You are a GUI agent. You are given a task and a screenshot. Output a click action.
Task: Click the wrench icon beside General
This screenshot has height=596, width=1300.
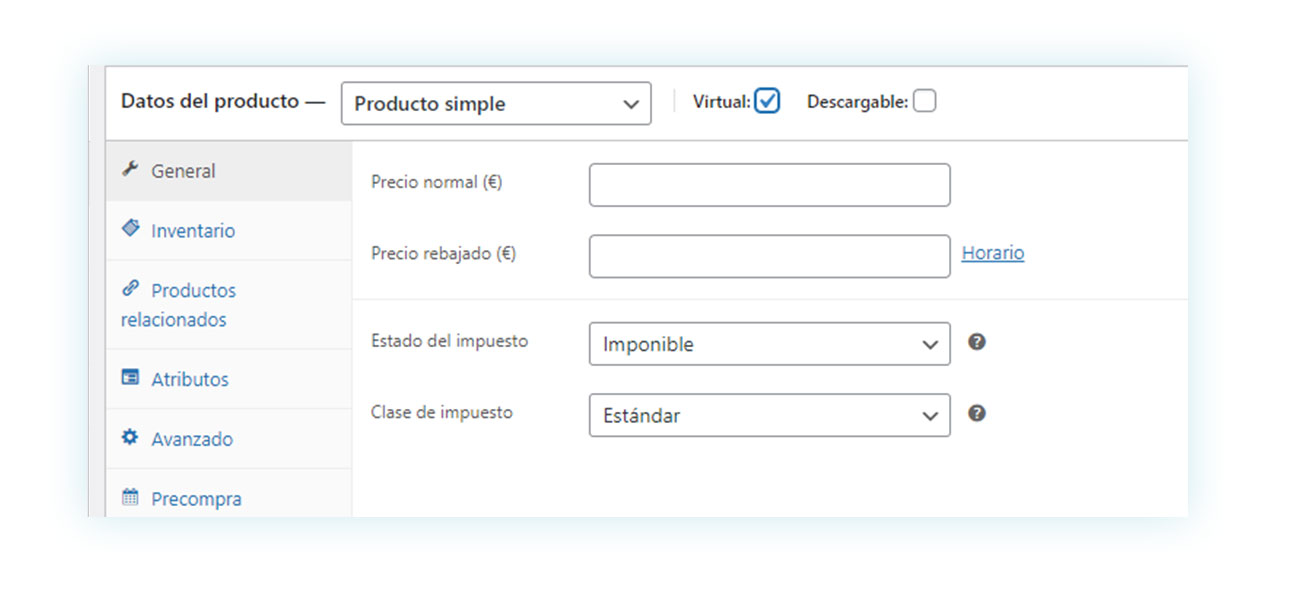[129, 169]
